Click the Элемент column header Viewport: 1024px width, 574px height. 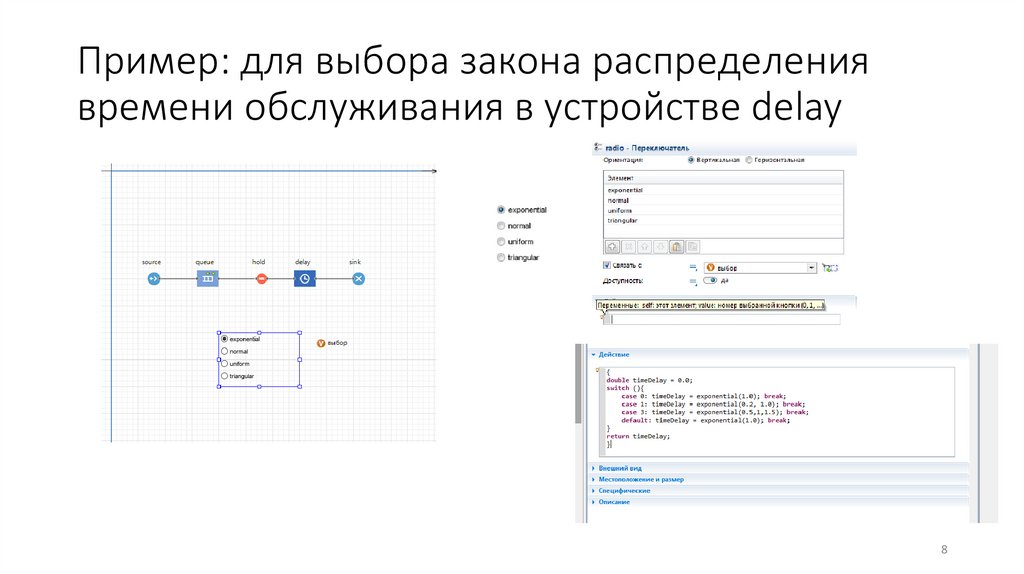pyautogui.click(x=723, y=178)
